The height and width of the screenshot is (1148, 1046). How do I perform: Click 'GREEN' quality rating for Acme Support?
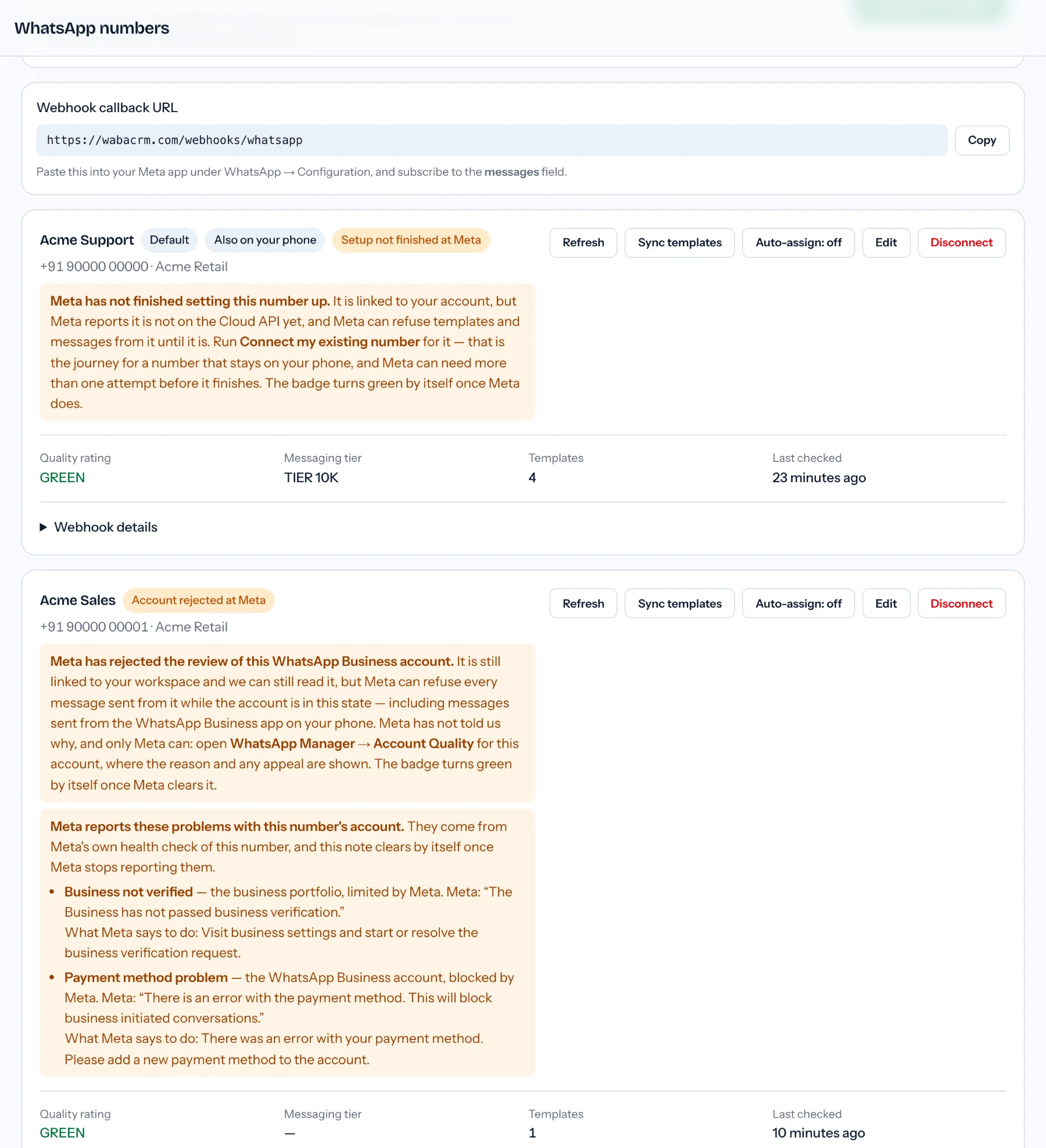coord(62,478)
